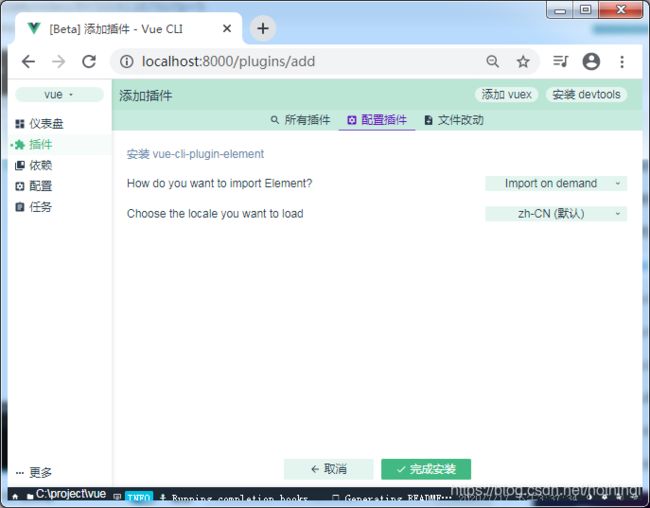650x508 pixels.
Task: Open the 依赖 dependencies sidebar item
Action: 34,165
